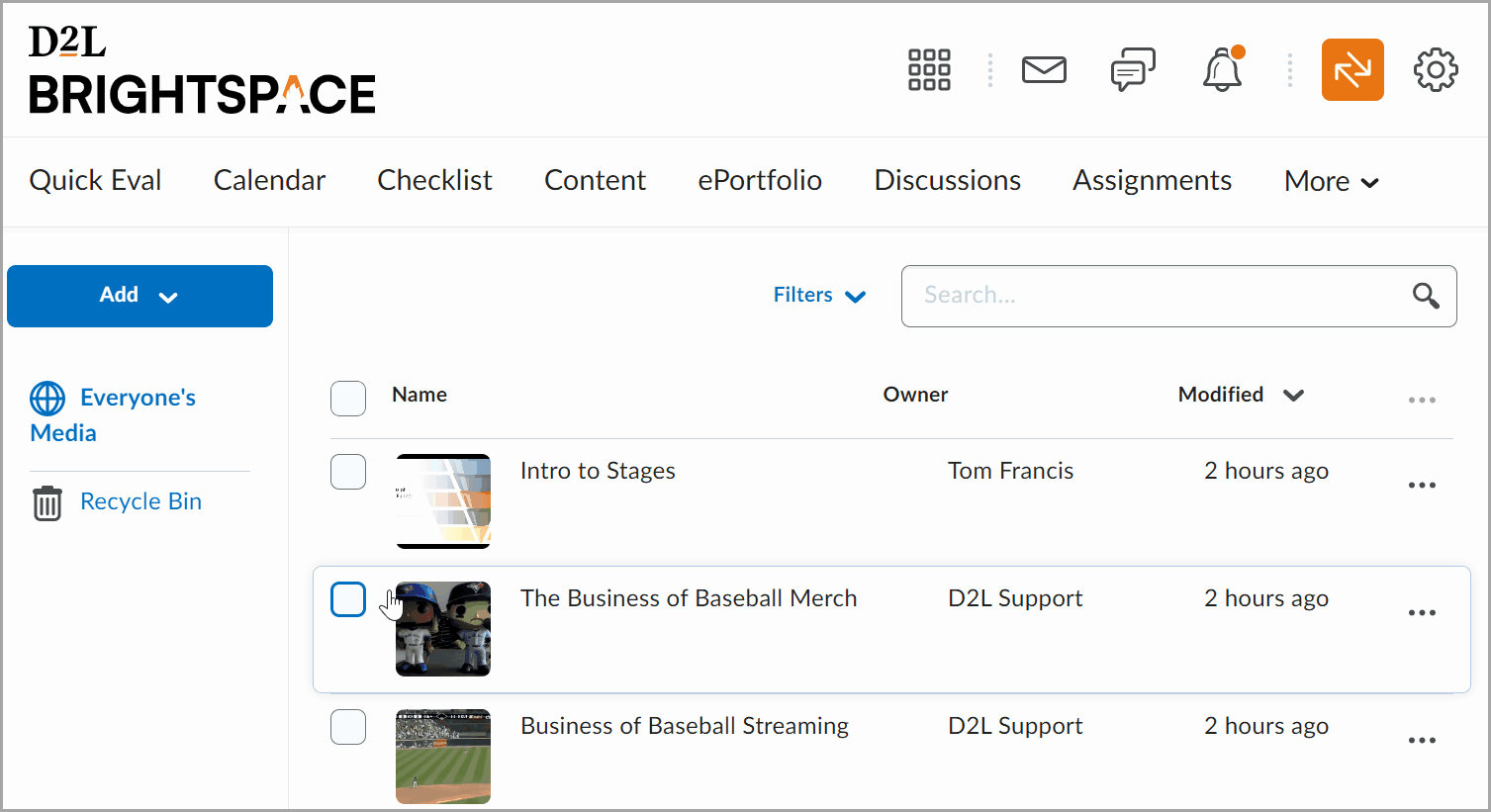Click options dots for Intro to Stages
1491x812 pixels.
[x=1422, y=486]
